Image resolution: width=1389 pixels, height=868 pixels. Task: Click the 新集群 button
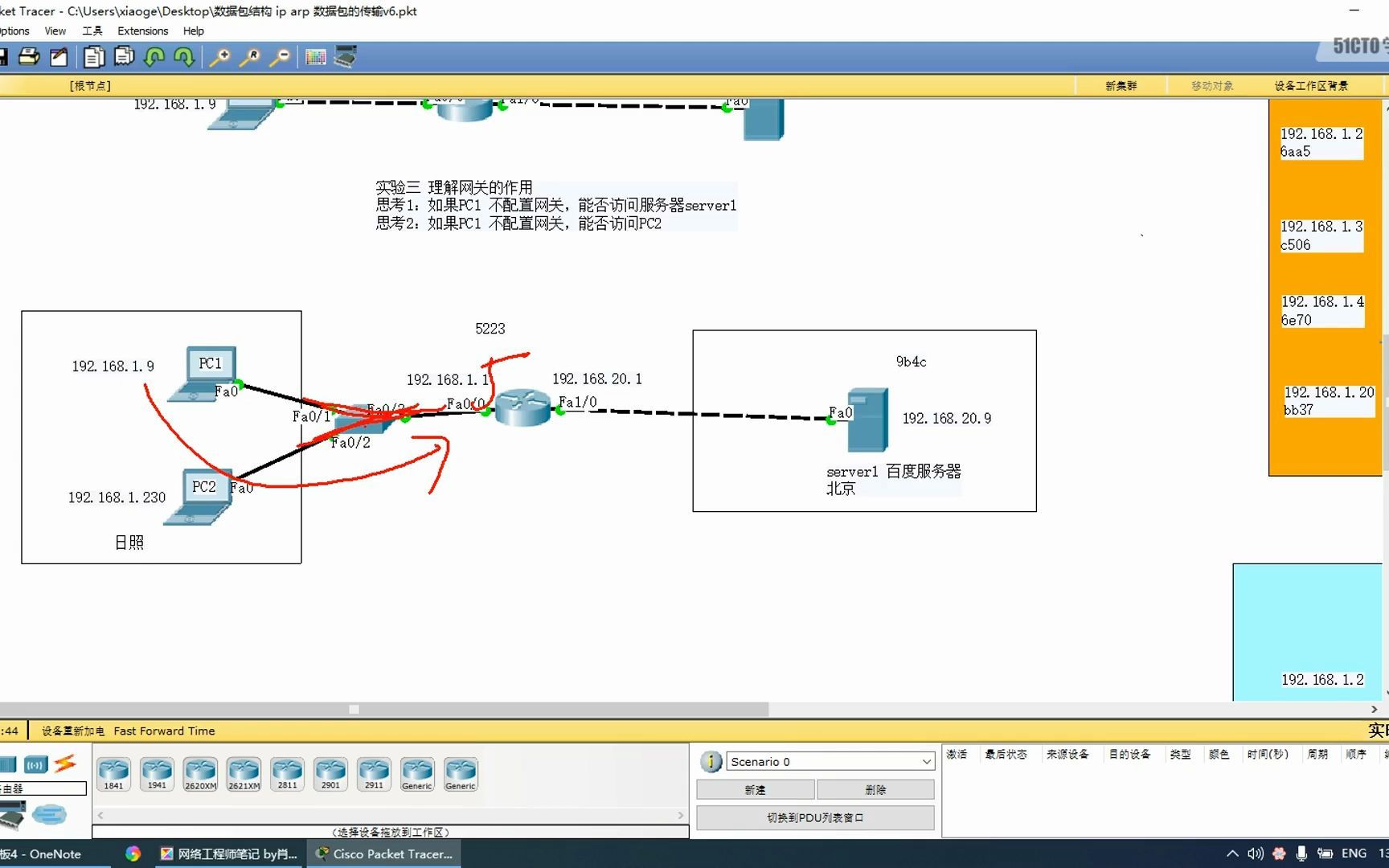(1121, 86)
